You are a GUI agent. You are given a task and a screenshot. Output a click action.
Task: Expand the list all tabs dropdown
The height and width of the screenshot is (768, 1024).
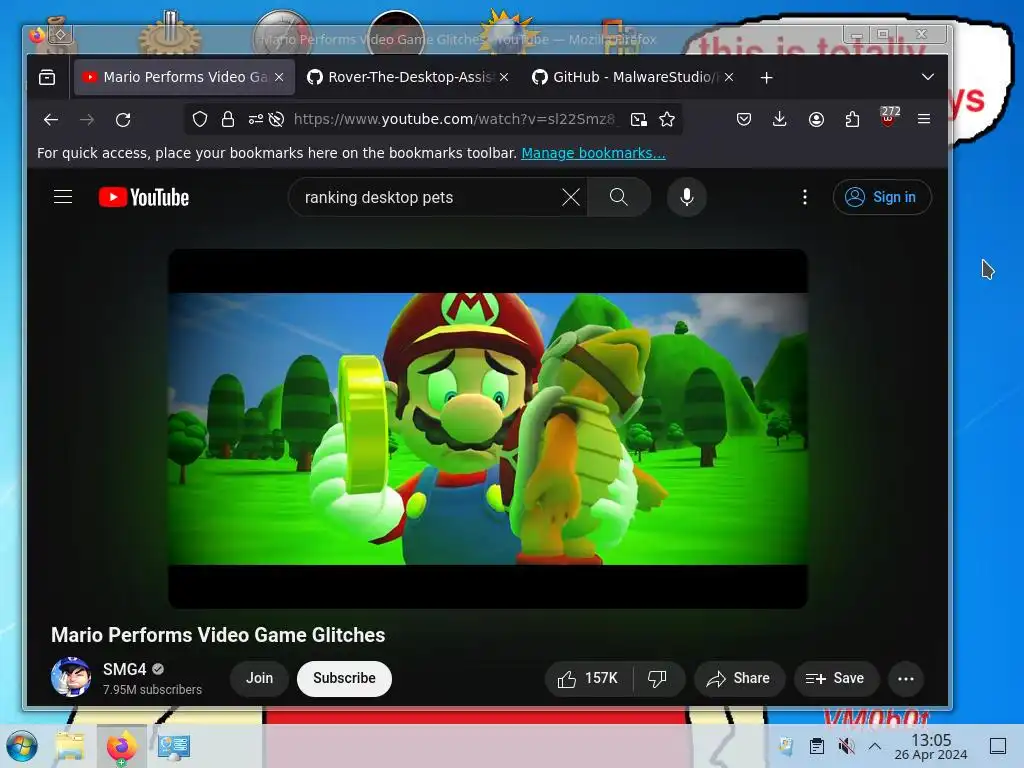point(927,77)
